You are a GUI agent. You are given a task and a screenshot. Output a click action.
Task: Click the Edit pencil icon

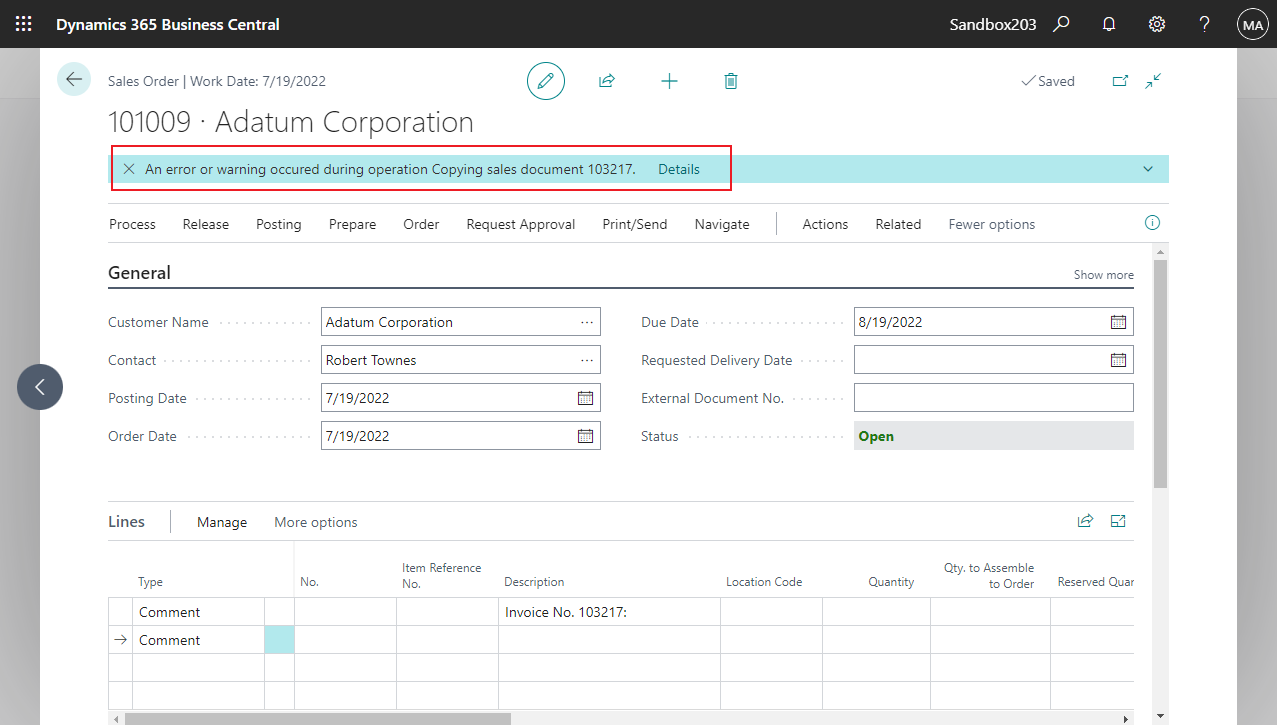(545, 80)
